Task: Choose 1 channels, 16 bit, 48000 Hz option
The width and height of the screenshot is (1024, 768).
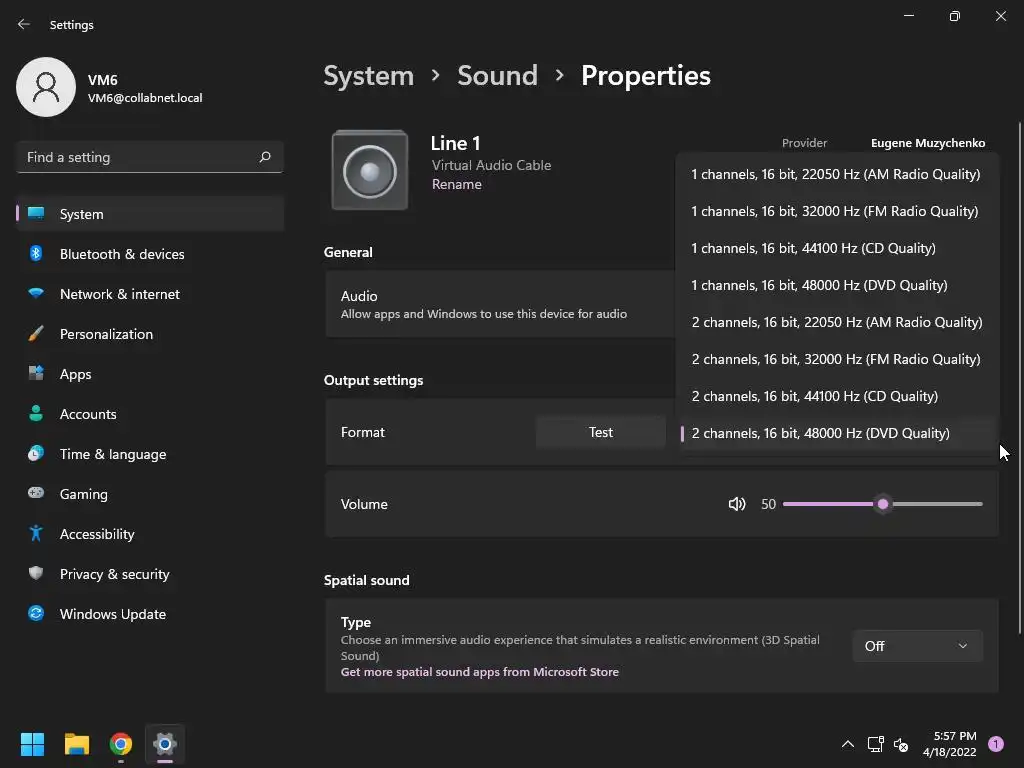Action: pos(819,285)
